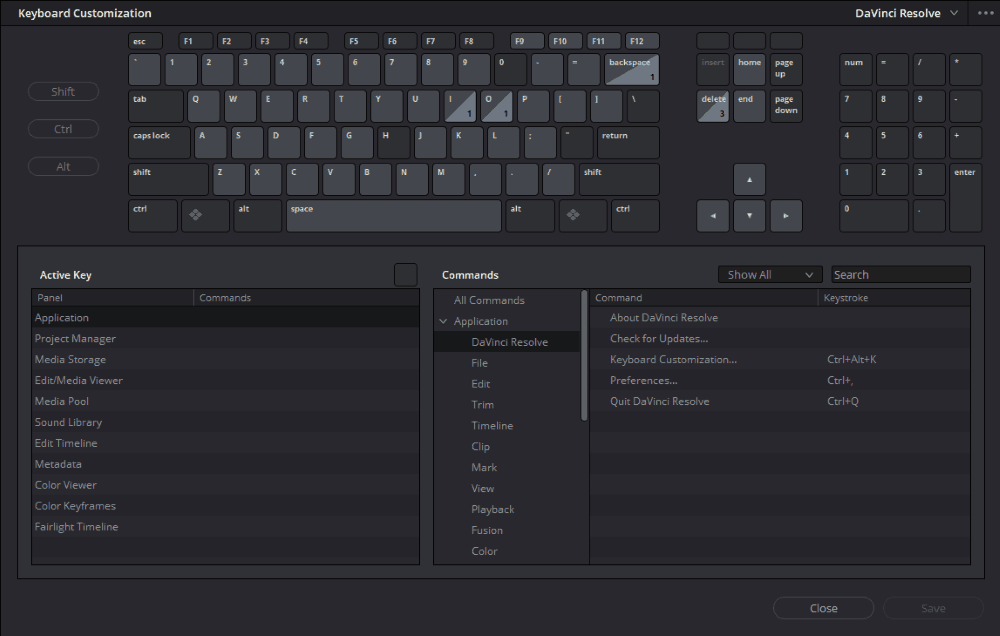
Task: Open the DaVinci Resolve preset dropdown
Action: pos(906,13)
